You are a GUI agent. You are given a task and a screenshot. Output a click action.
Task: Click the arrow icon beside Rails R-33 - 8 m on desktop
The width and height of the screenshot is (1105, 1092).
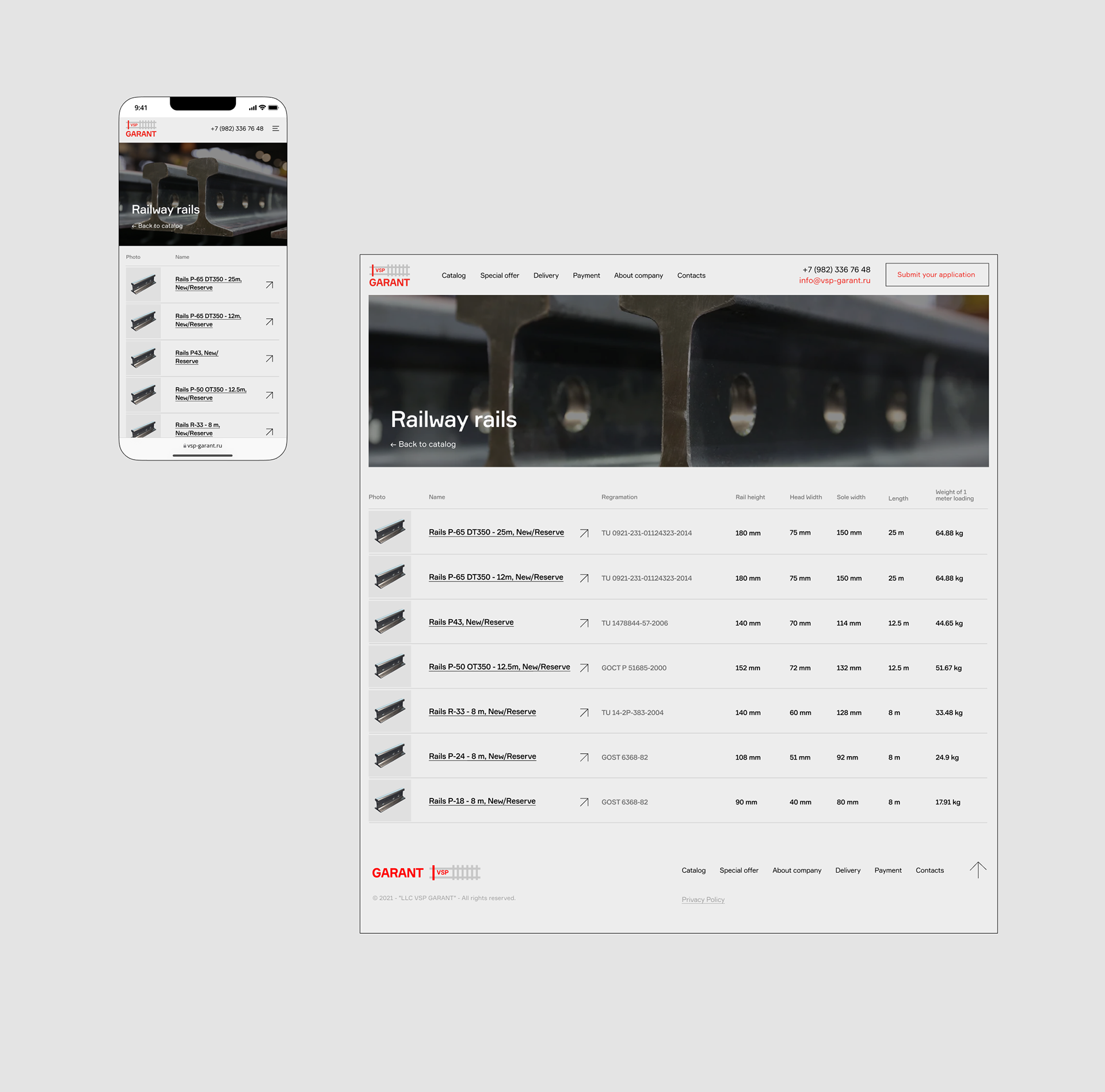584,713
